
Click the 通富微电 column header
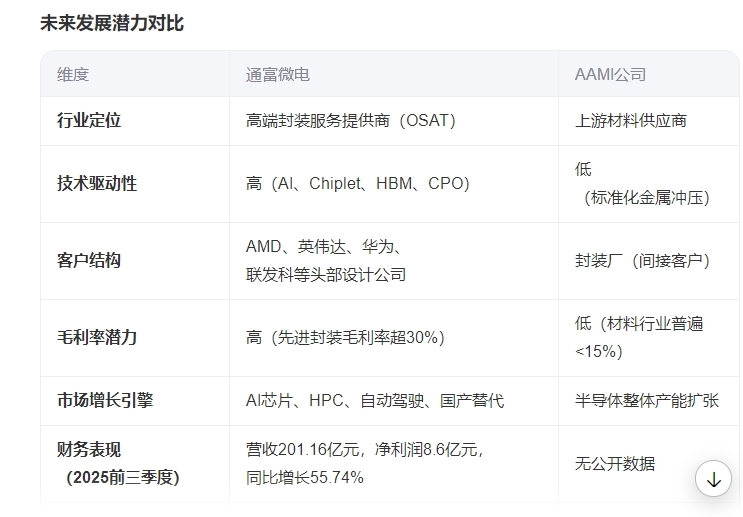click(278, 75)
